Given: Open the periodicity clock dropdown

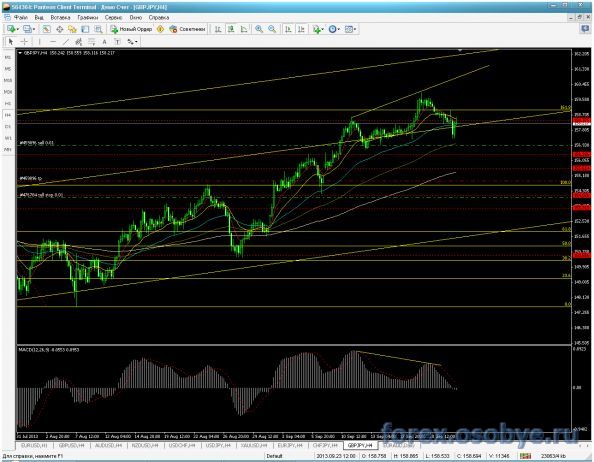Looking at the screenshot, I should 334,29.
